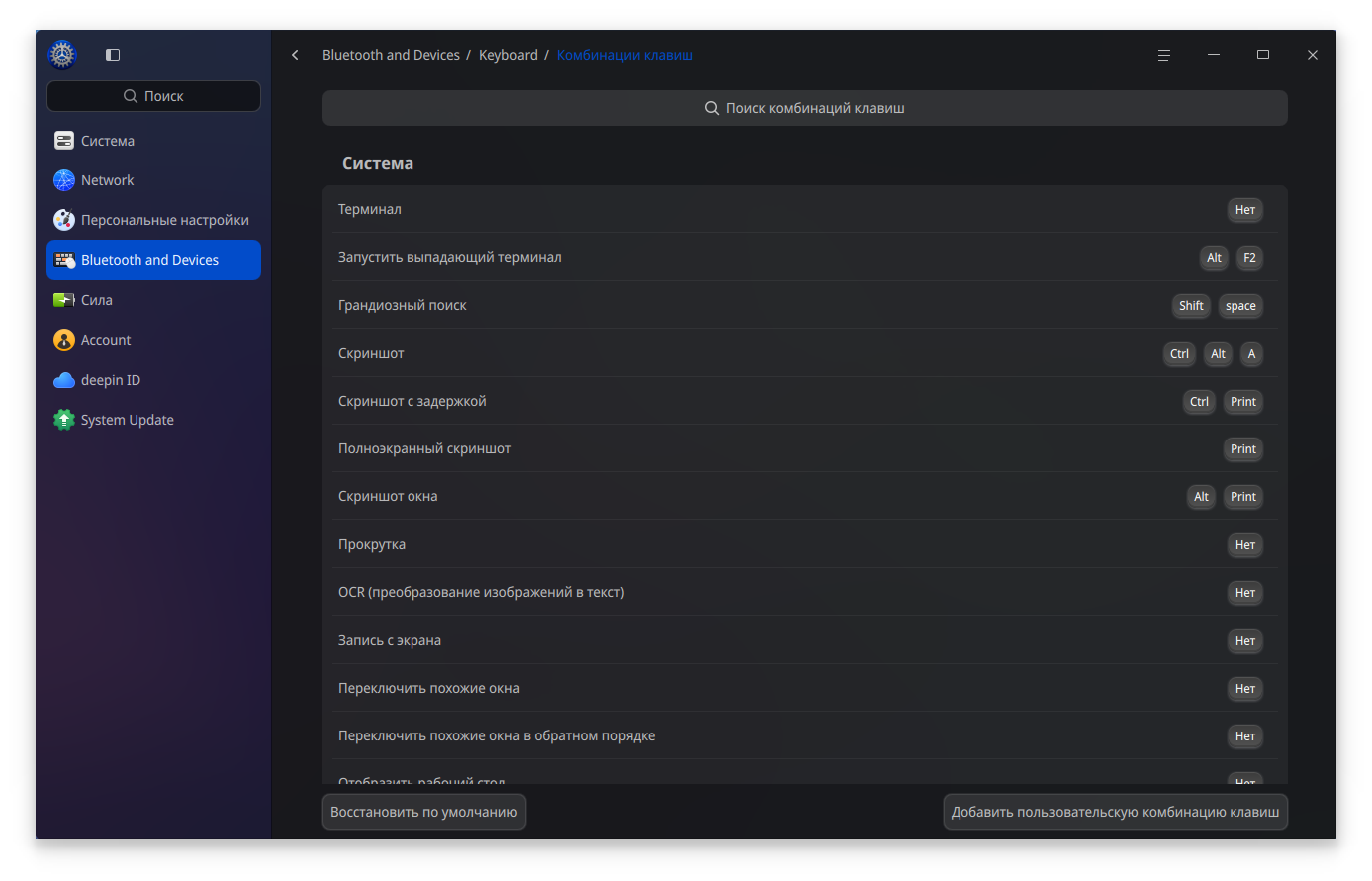Click Добавить пользовательскую комбинацию клавиш button
This screenshot has height=881, width=1372.
(x=1115, y=812)
